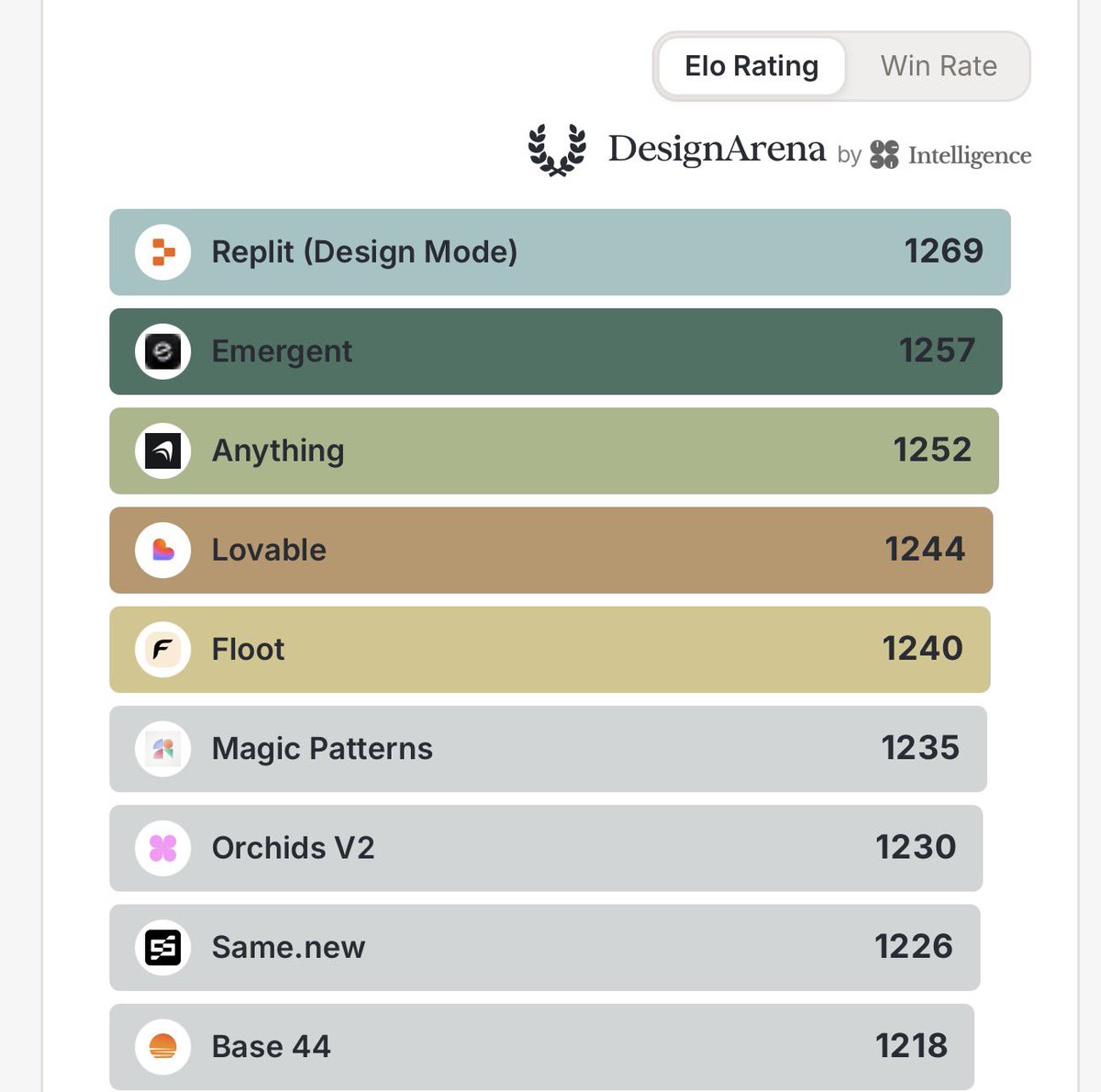Click the Replit orange logo icon
The width and height of the screenshot is (1101, 1092).
pyautogui.click(x=162, y=251)
